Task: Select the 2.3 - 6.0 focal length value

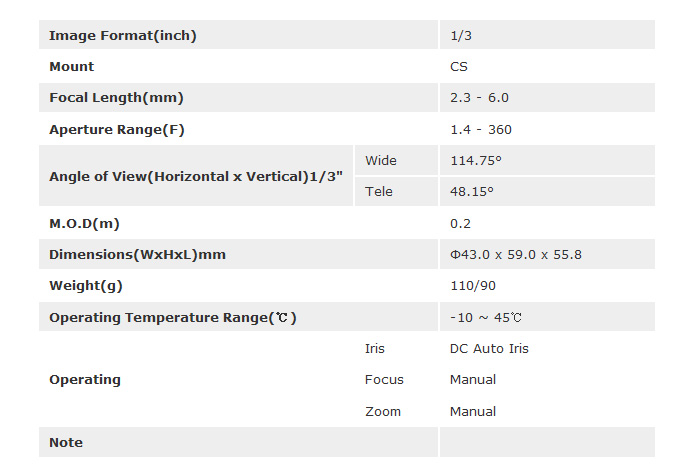Action: 480,98
